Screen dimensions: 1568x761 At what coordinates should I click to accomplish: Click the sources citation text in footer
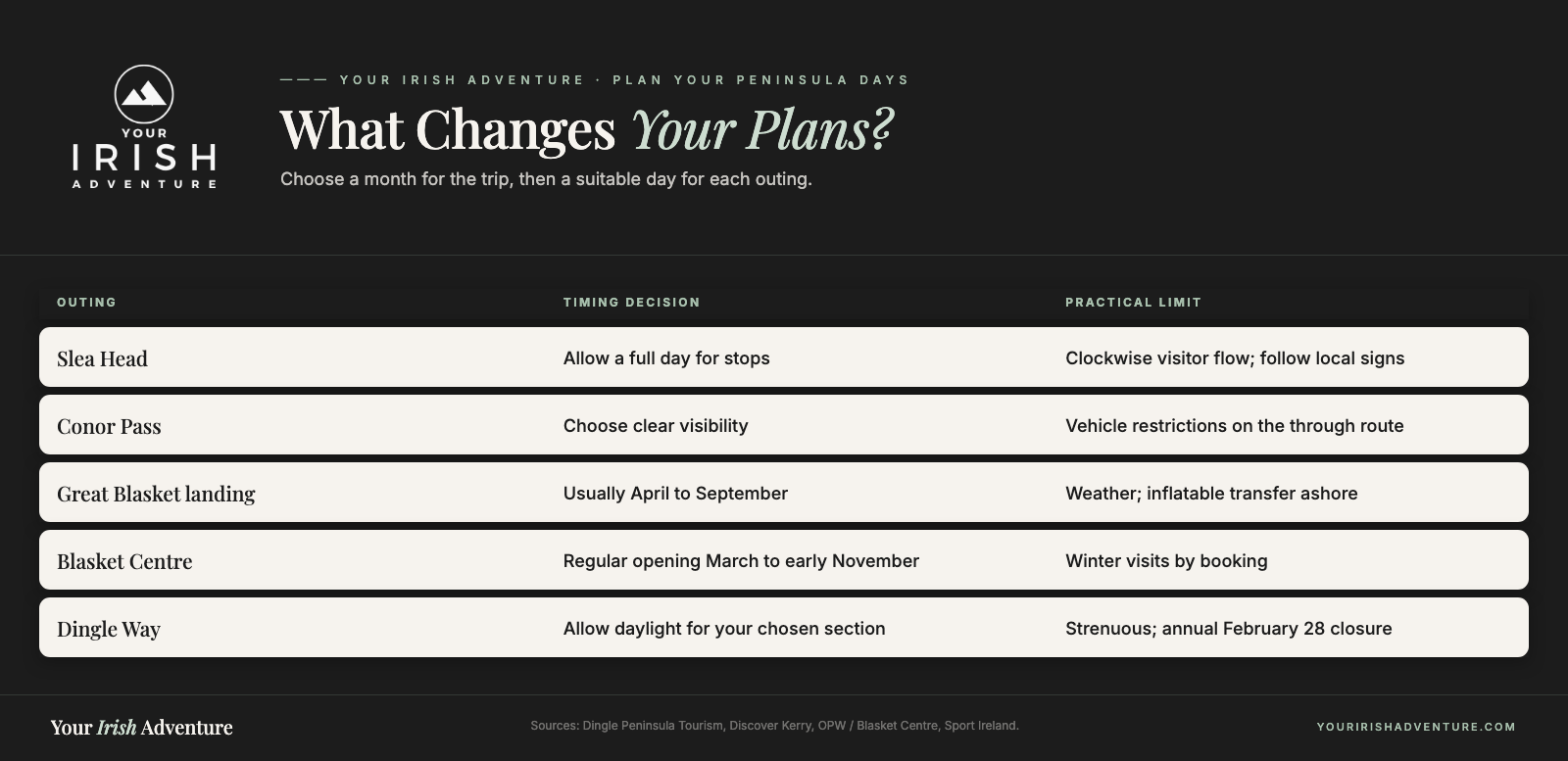tap(774, 726)
